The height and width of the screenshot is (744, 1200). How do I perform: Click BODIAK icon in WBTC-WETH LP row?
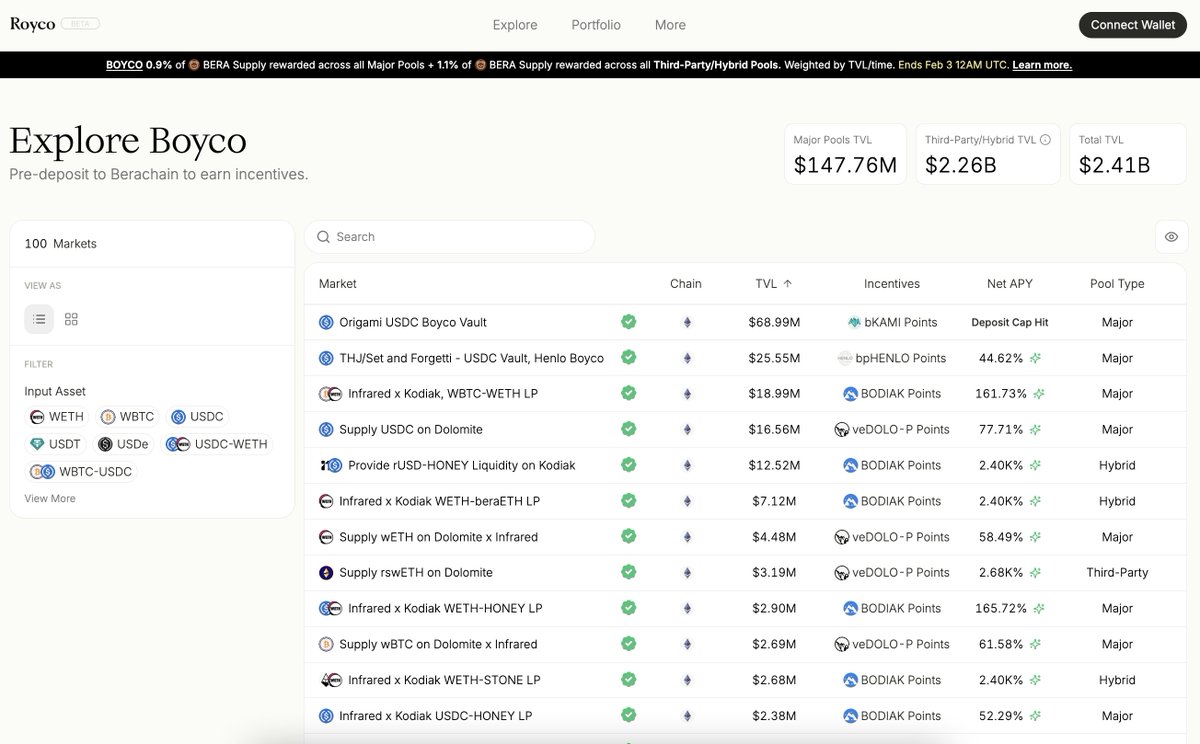[850, 394]
